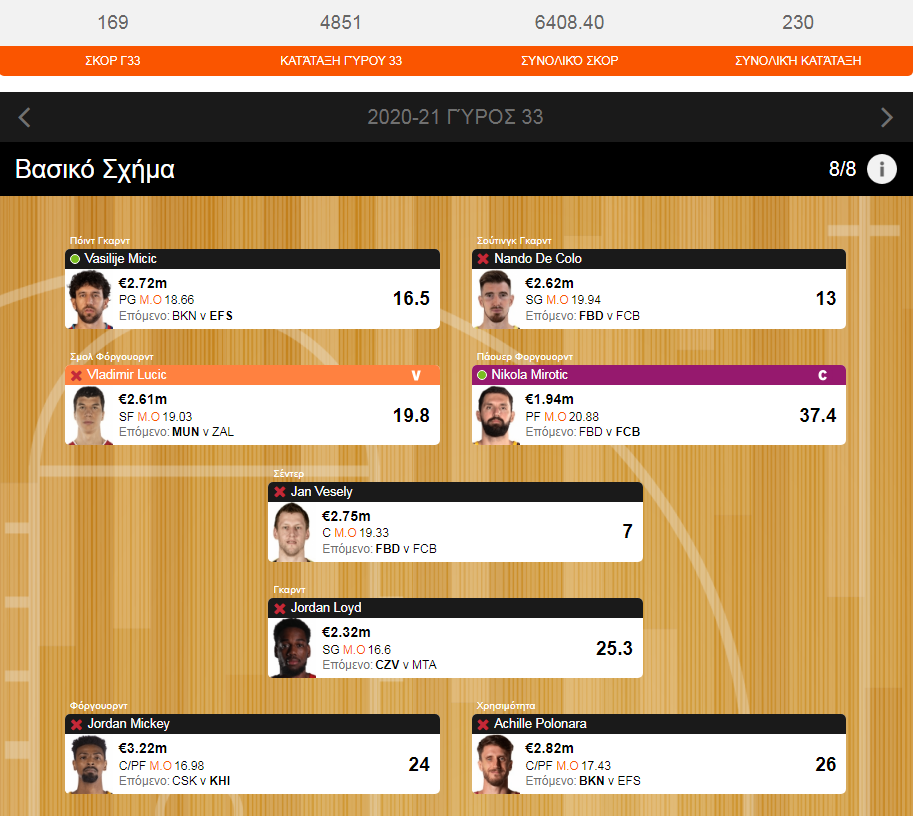
Task: Go to previous round with left arrow
Action: point(24,117)
